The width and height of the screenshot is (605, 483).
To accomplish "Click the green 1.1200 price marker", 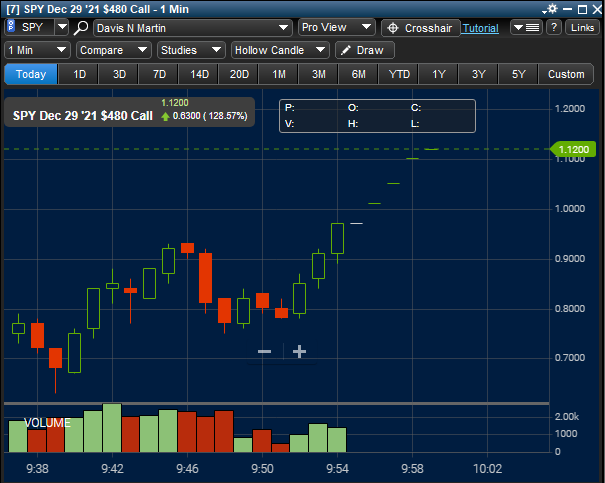I will 576,149.
